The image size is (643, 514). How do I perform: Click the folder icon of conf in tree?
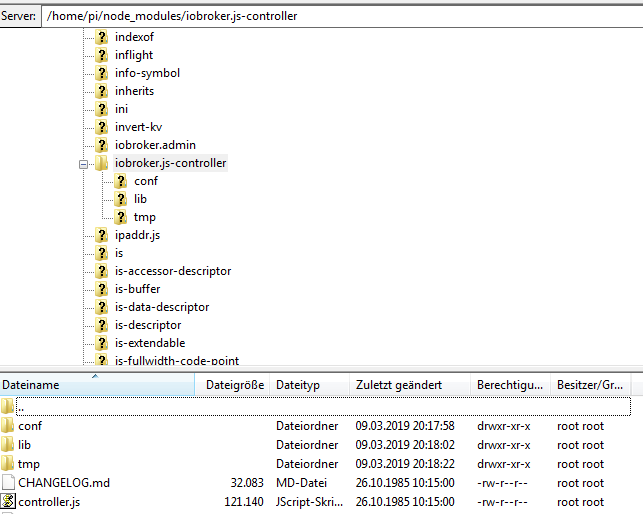121,181
